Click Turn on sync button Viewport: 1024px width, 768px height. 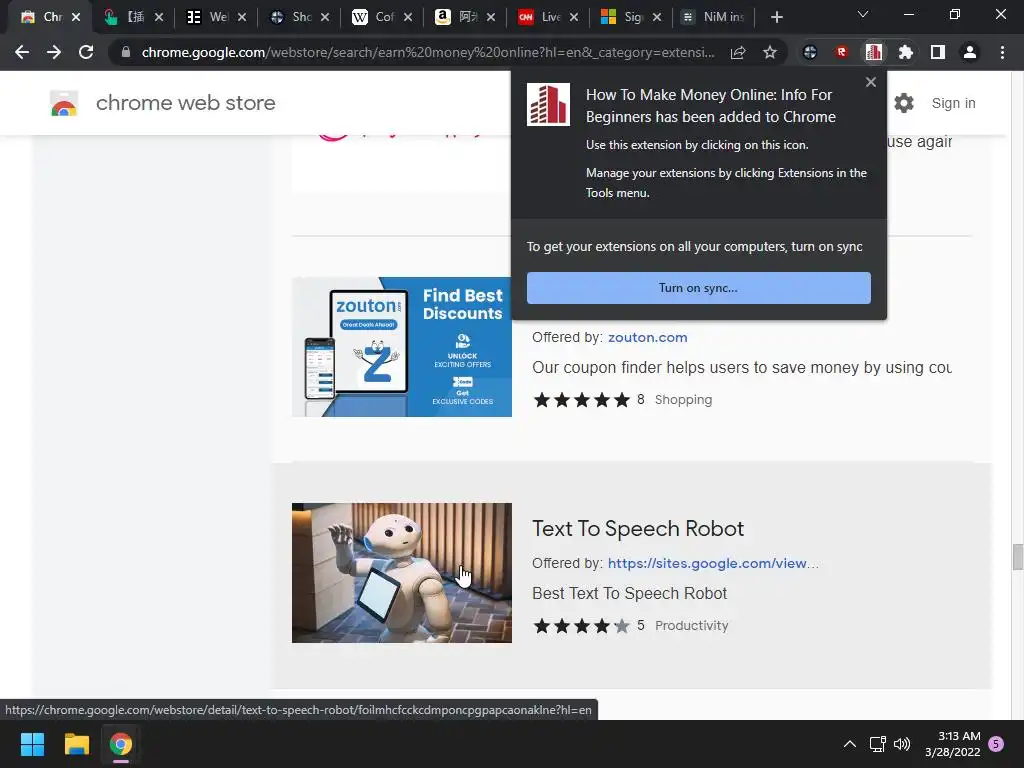[699, 288]
